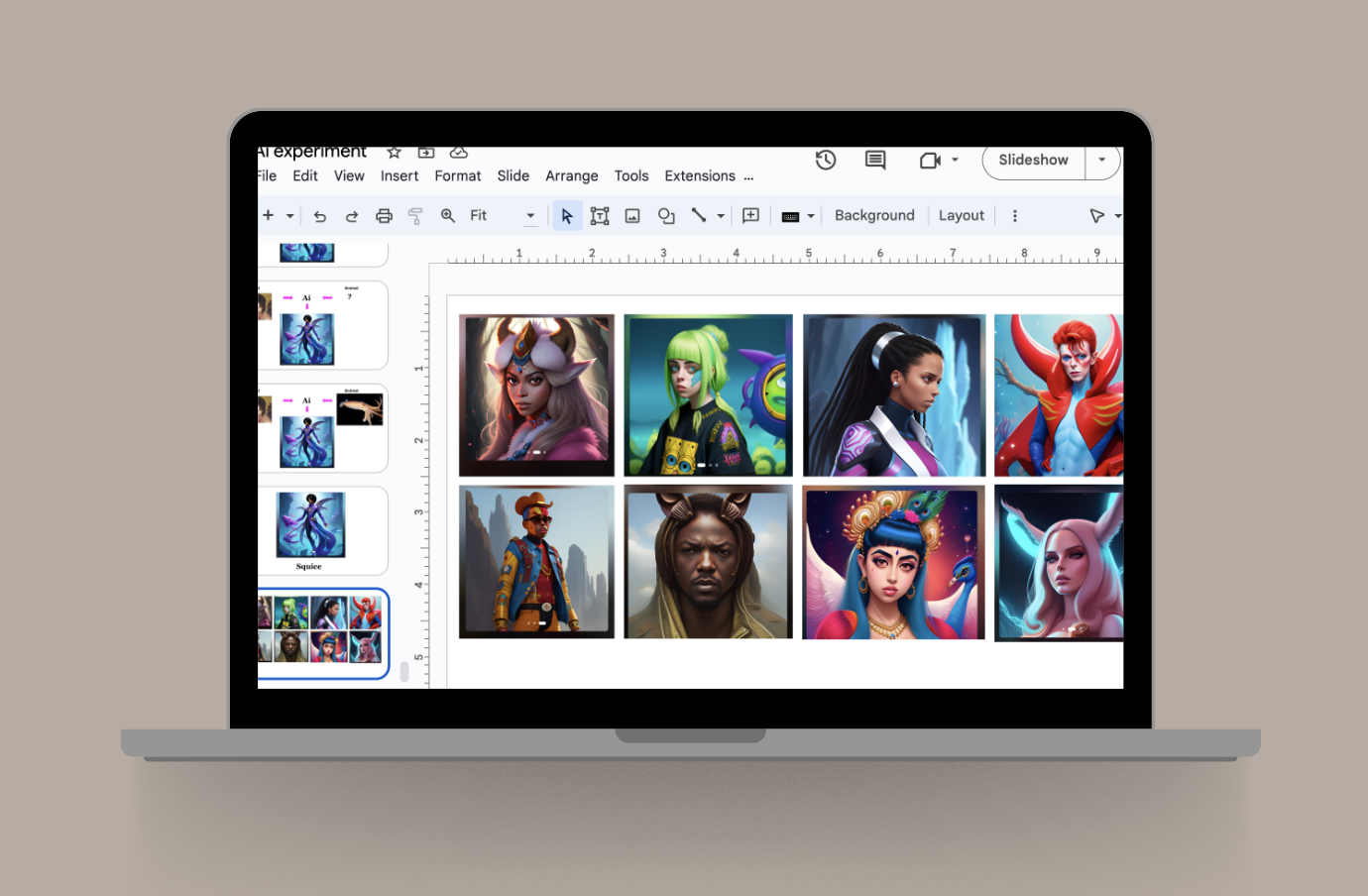Expand the new slide layout arrow

[x=289, y=215]
